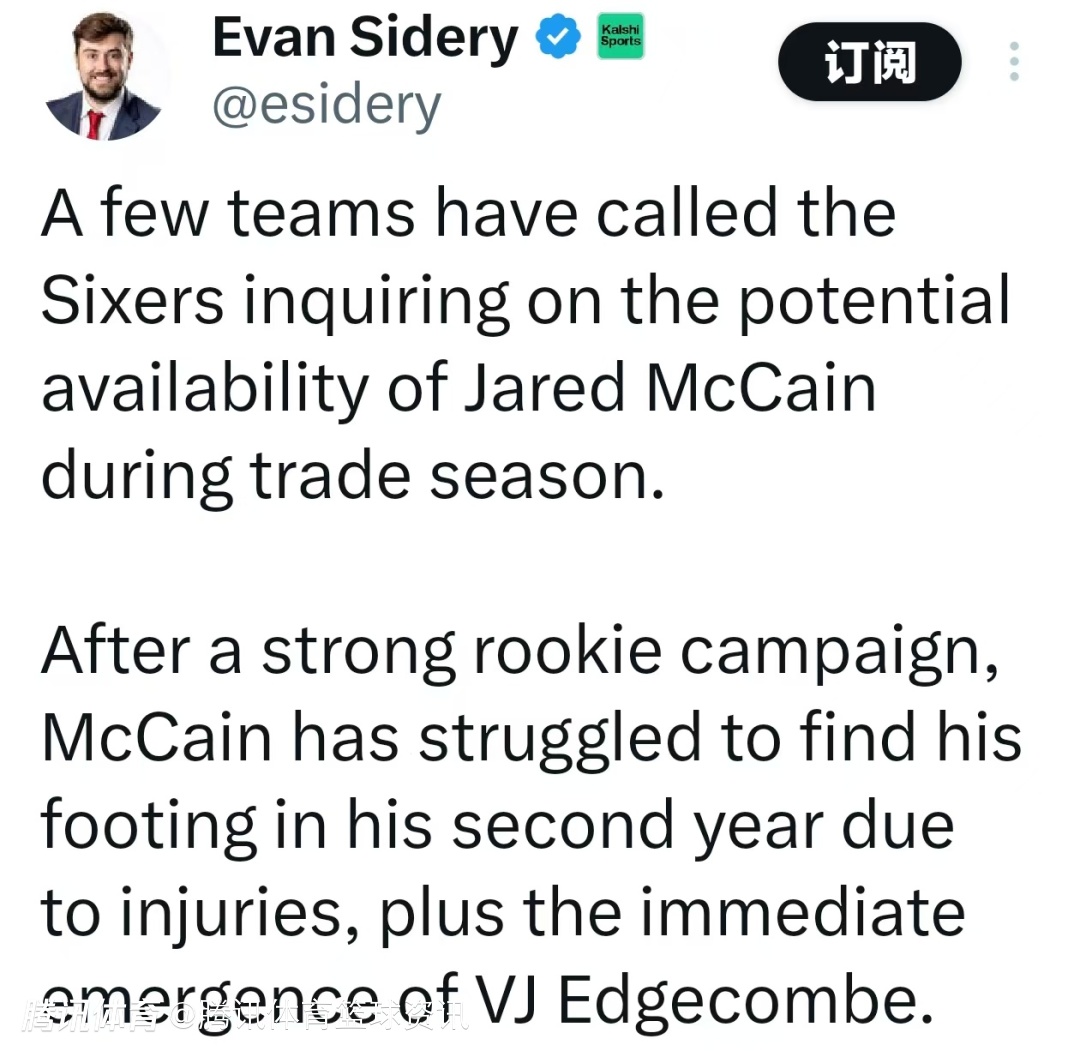Click the word "struggled" in second paragraph
Screen dimensions: 1080x1051
tap(545, 738)
